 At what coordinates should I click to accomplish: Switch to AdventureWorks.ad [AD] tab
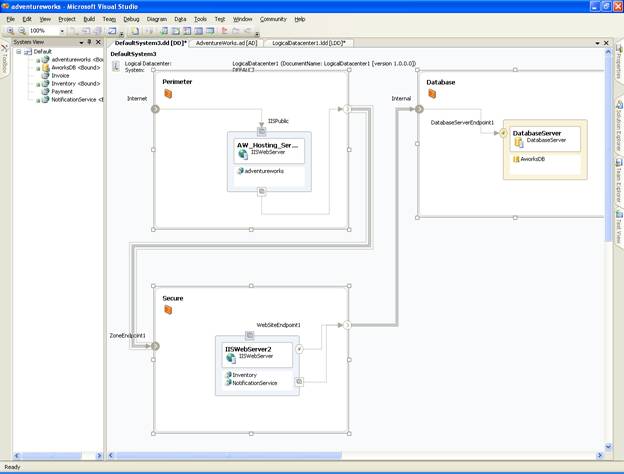click(x=226, y=43)
